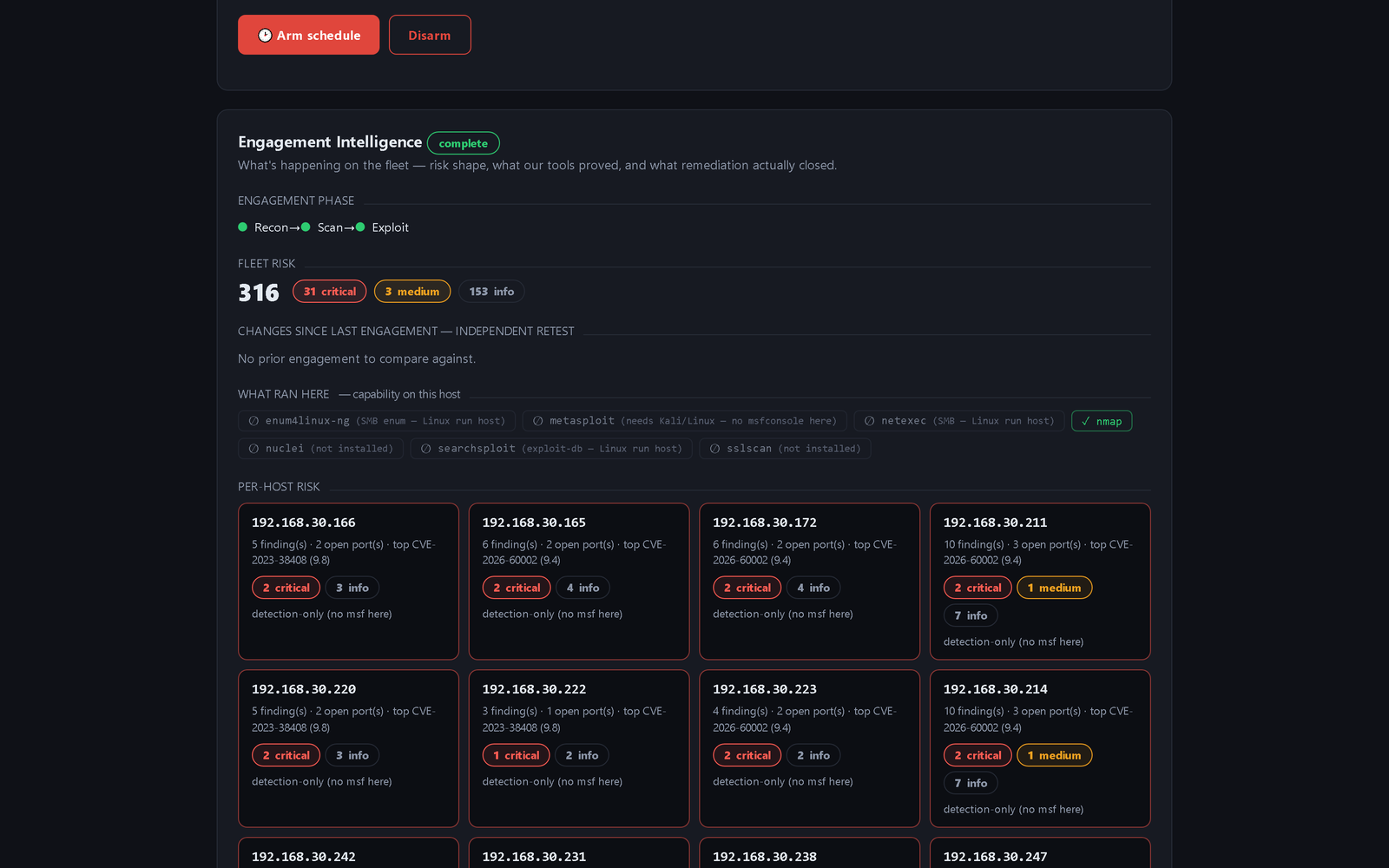Click detection-only note on host 192.168.30.214
1389x868 pixels.
pos(1013,809)
